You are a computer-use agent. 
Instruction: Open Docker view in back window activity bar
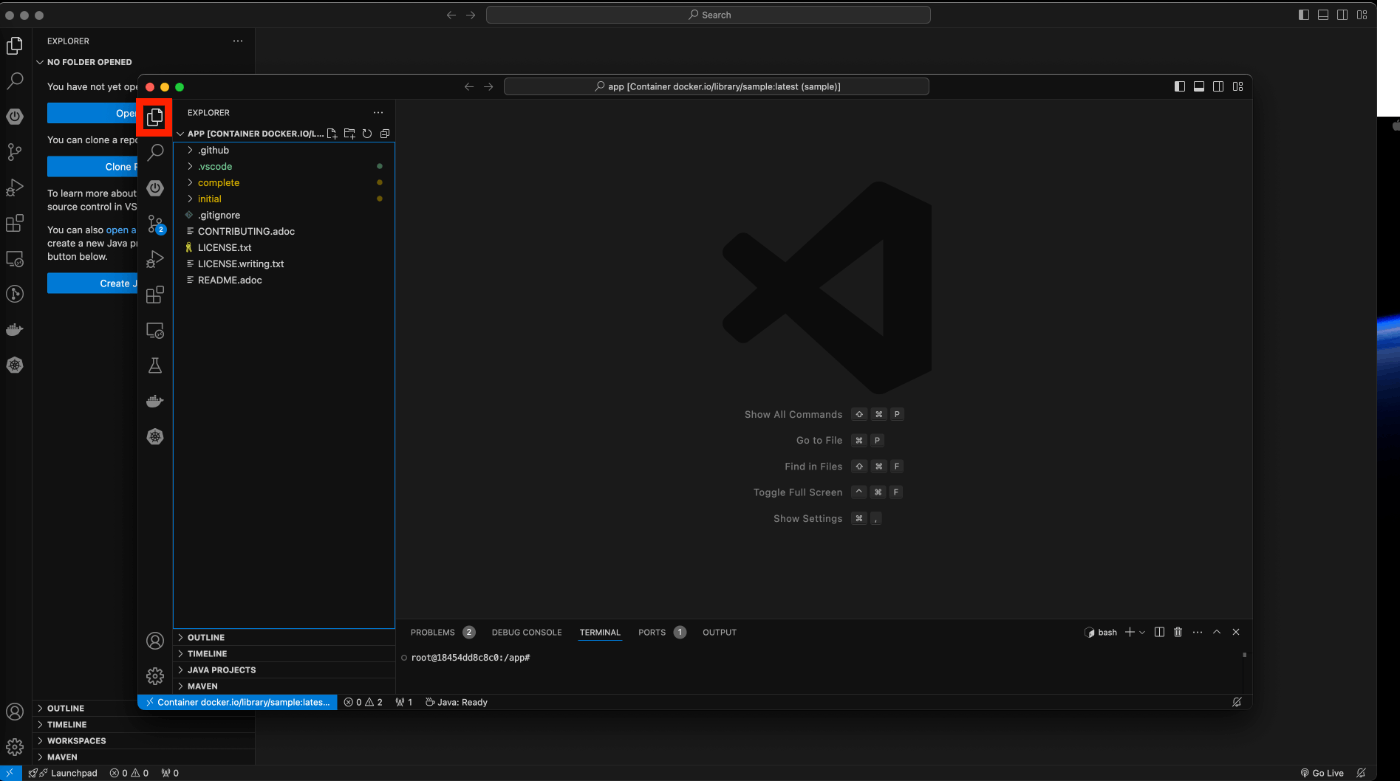(x=15, y=330)
